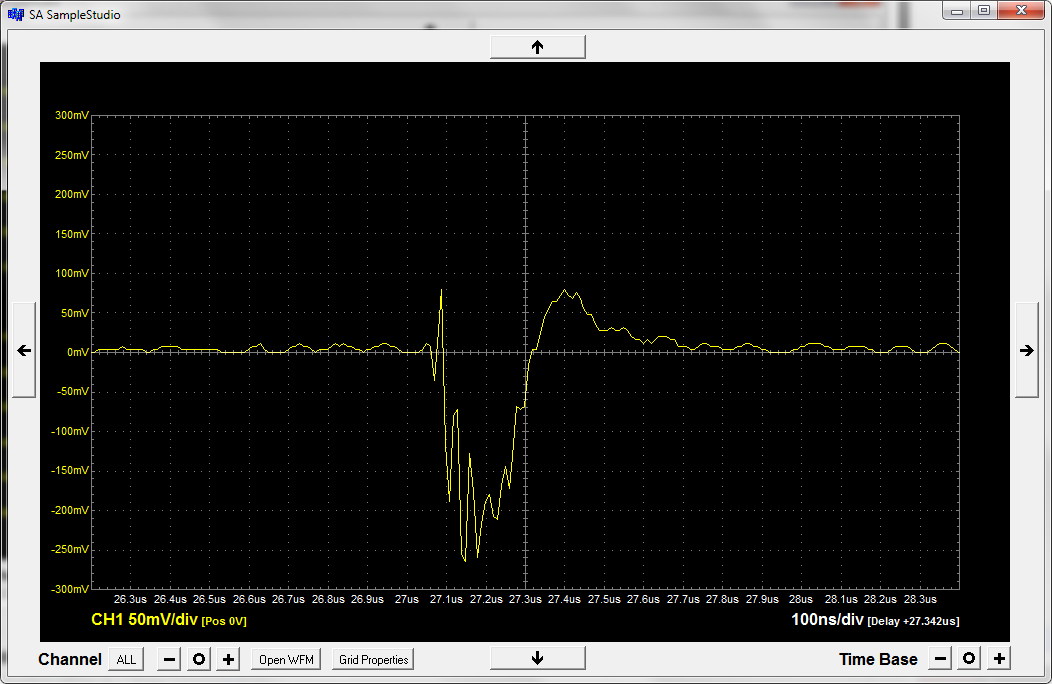
Task: Click the [Delay +27.342us] readout
Action: click(913, 621)
